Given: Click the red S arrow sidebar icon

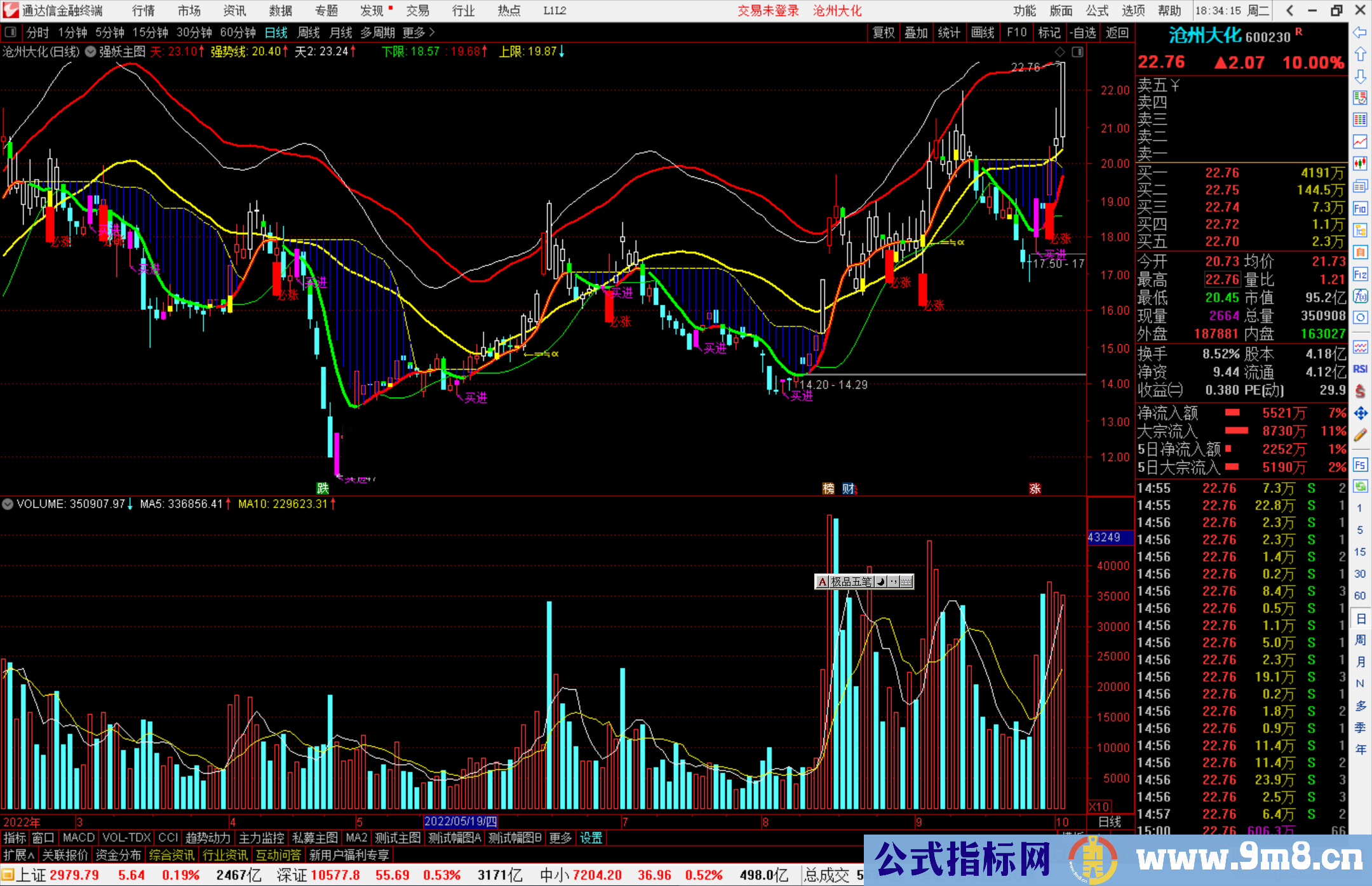Looking at the screenshot, I should pos(1360,391).
